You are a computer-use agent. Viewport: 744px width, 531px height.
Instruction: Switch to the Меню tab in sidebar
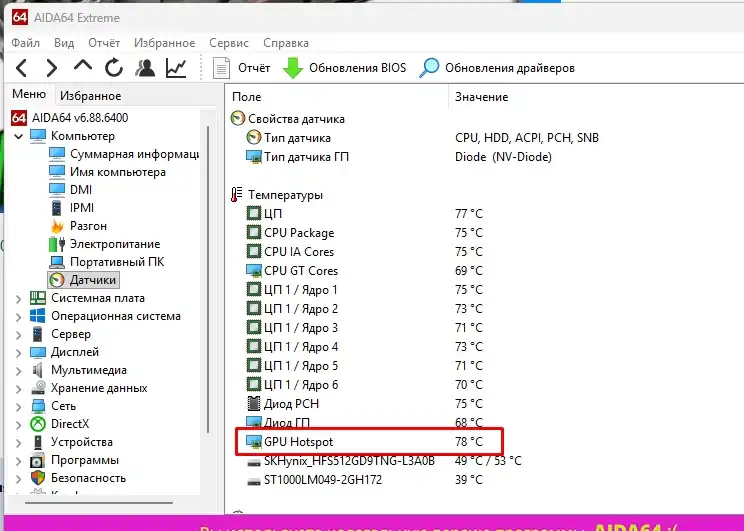29,94
